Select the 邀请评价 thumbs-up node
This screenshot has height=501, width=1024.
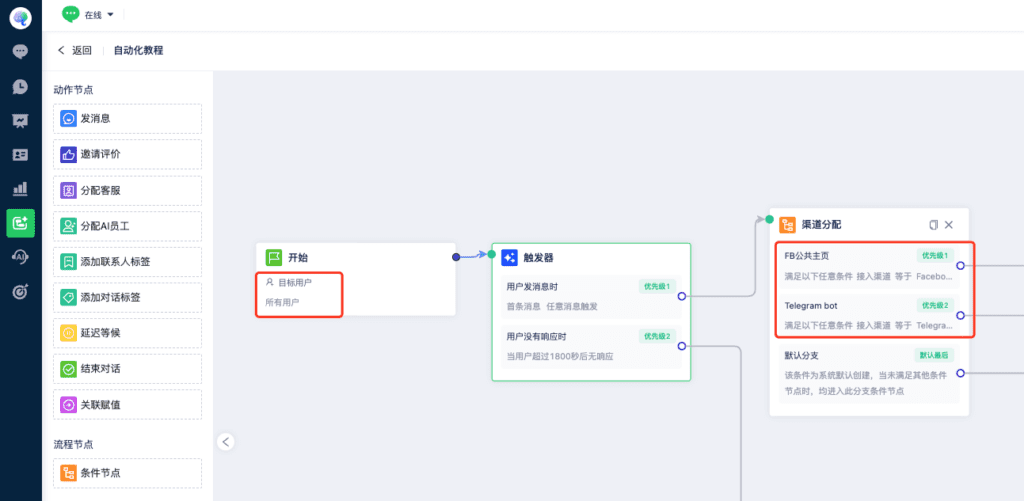pos(127,155)
